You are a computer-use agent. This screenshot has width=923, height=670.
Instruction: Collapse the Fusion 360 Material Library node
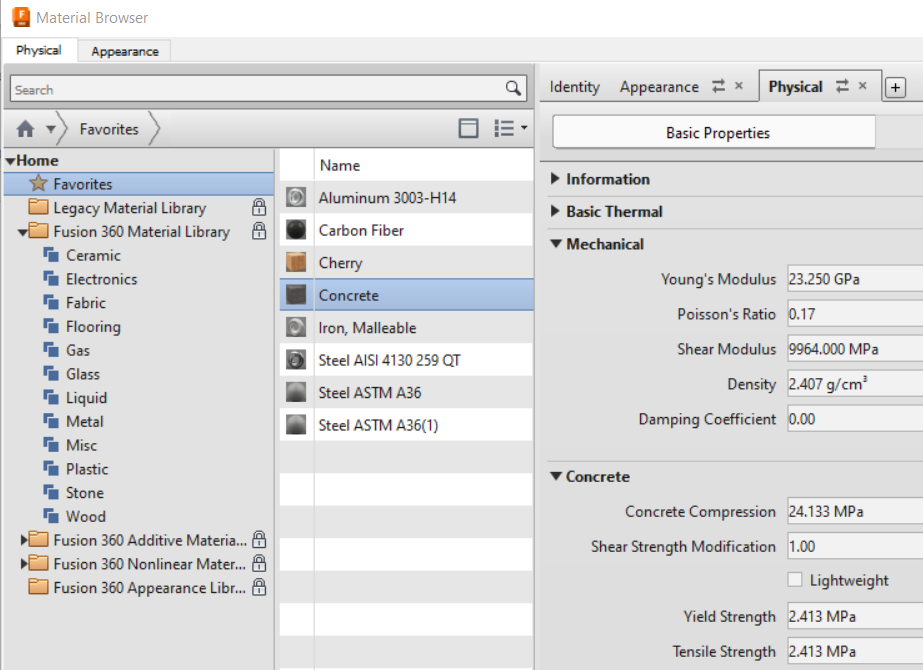22,232
